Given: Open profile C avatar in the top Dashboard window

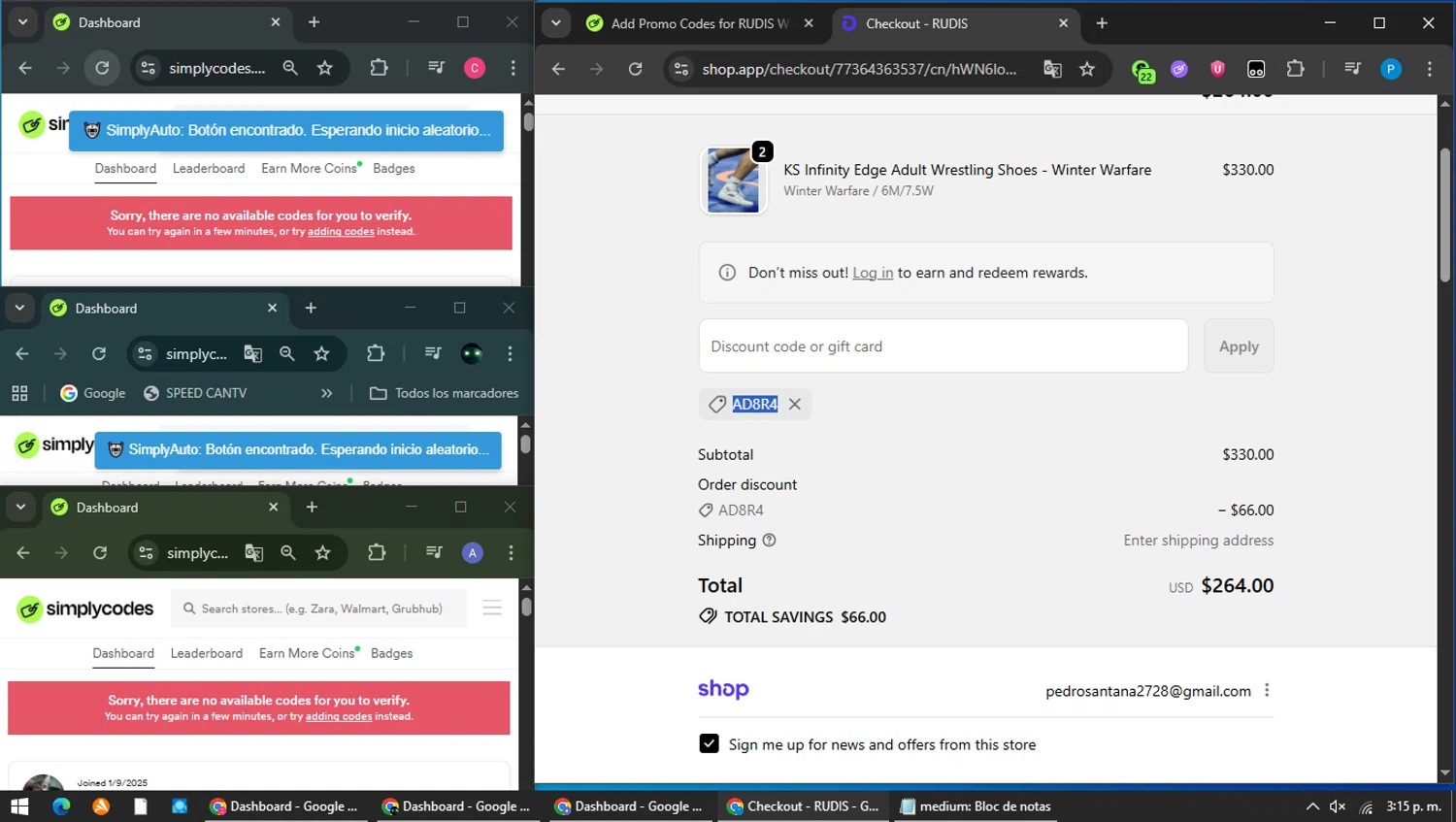Looking at the screenshot, I should pyautogui.click(x=475, y=68).
